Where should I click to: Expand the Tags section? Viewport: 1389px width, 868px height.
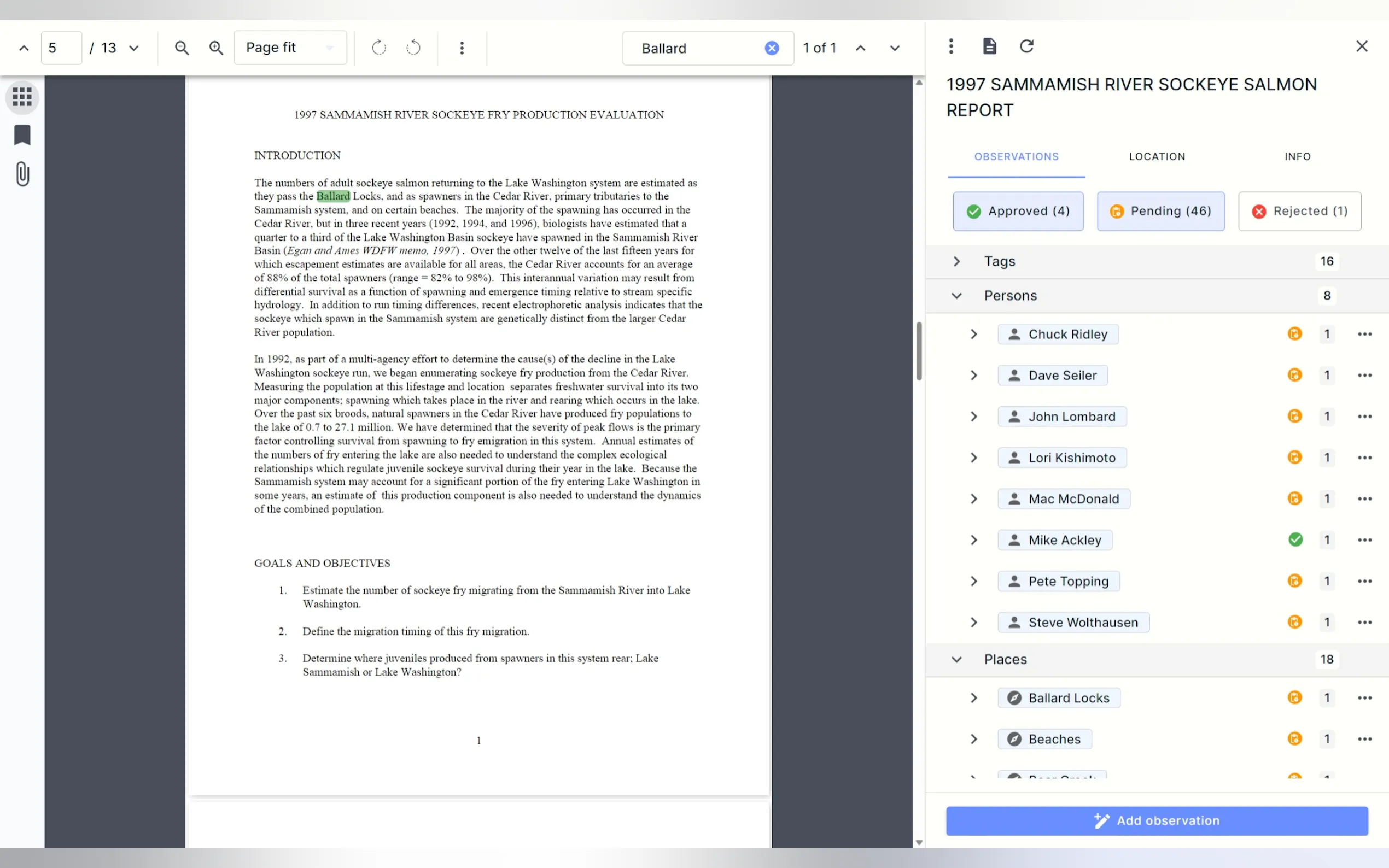956,261
